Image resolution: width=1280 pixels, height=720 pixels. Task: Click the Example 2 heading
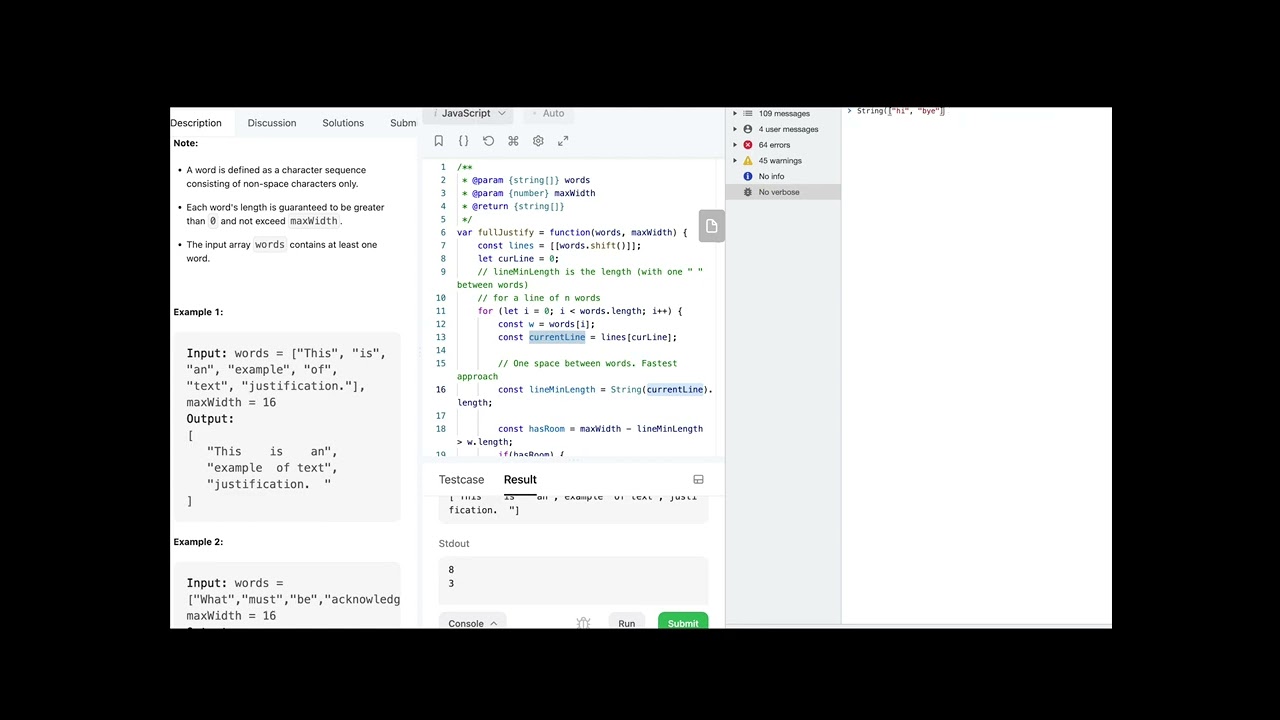[198, 542]
